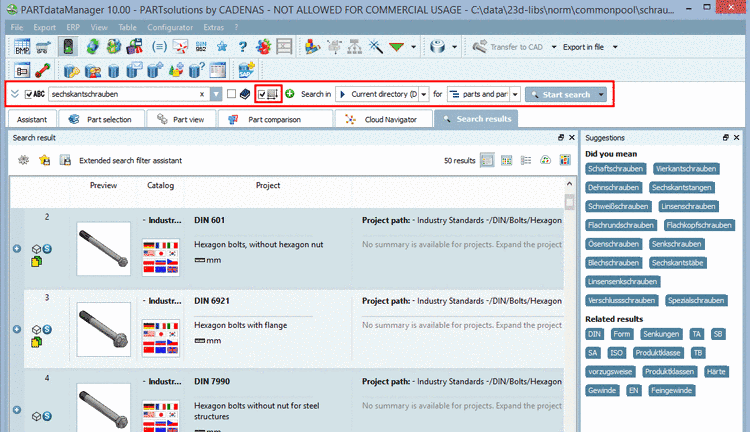Switch results to thumbnail grid view
Screen dimensions: 750x432
tap(507, 160)
